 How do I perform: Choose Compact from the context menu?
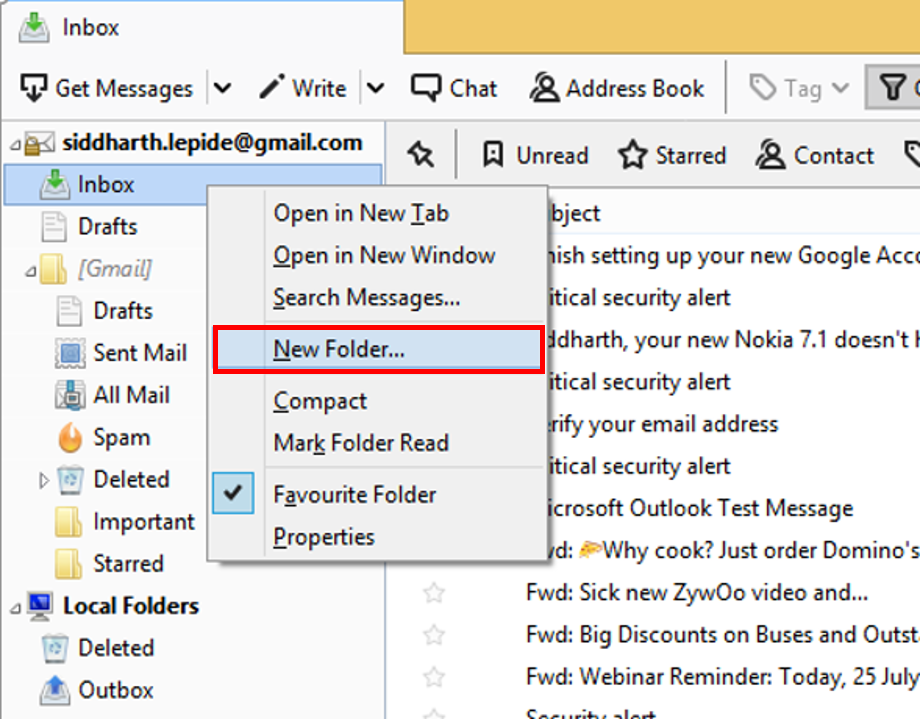tap(377, 401)
